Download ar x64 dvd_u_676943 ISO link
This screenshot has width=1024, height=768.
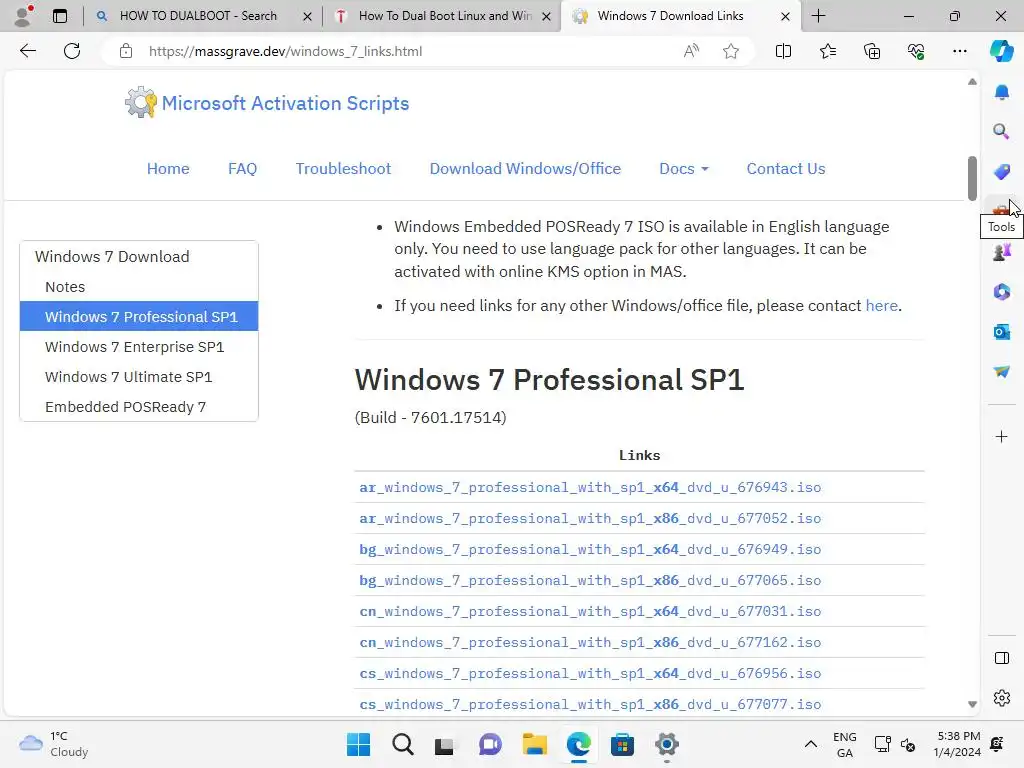pos(590,487)
